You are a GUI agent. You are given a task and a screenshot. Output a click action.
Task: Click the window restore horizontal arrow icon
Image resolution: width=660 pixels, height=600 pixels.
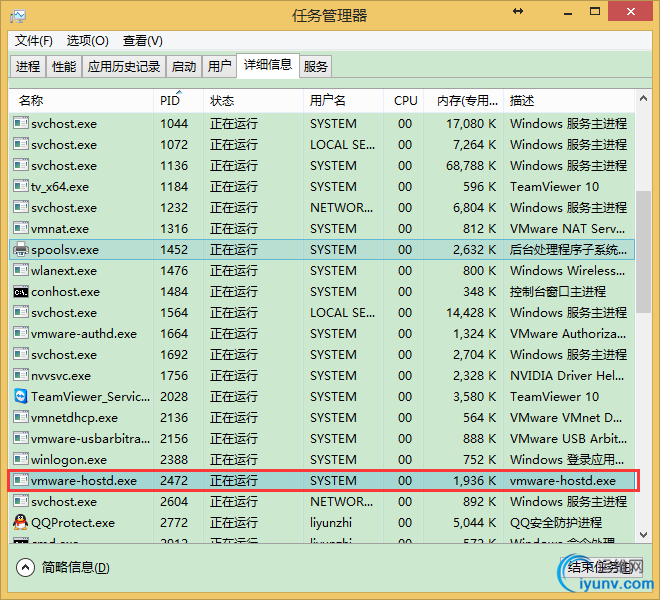coord(518,11)
